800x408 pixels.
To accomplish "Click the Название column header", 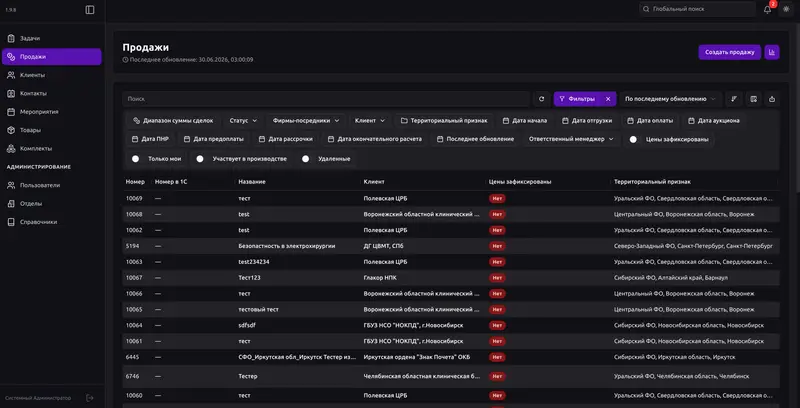I will pyautogui.click(x=252, y=182).
